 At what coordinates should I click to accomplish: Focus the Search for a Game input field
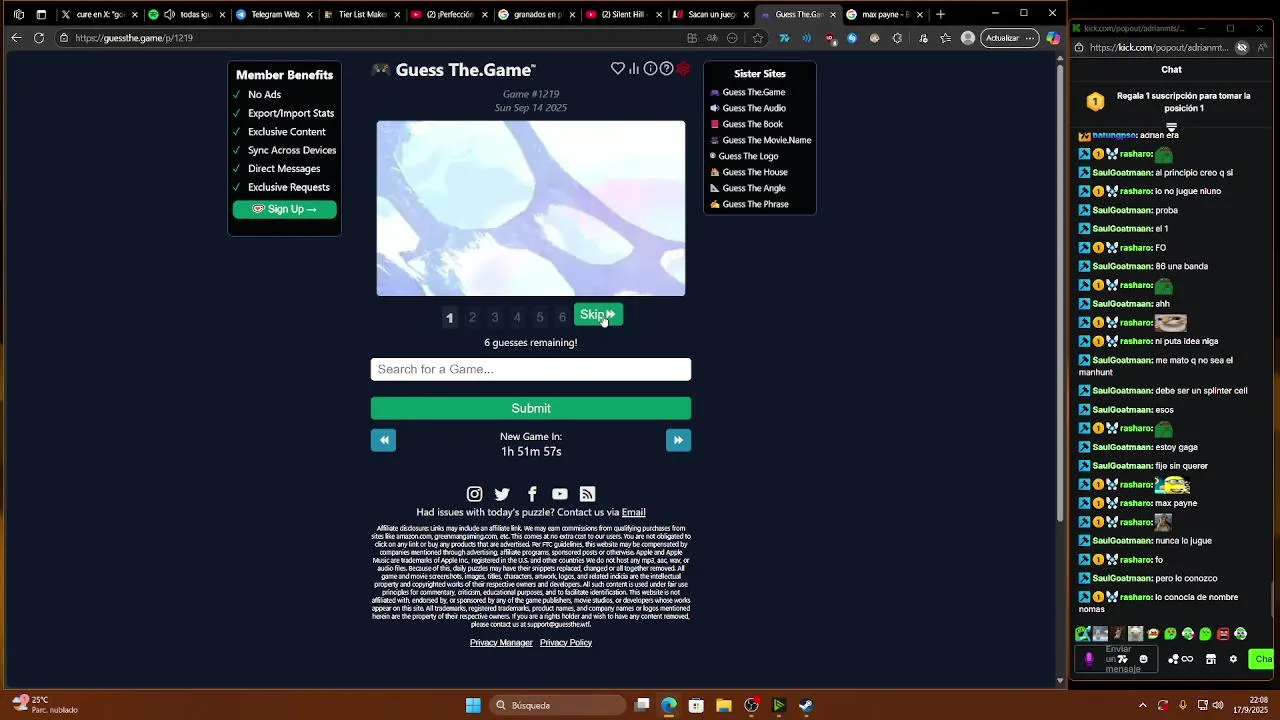[531, 370]
